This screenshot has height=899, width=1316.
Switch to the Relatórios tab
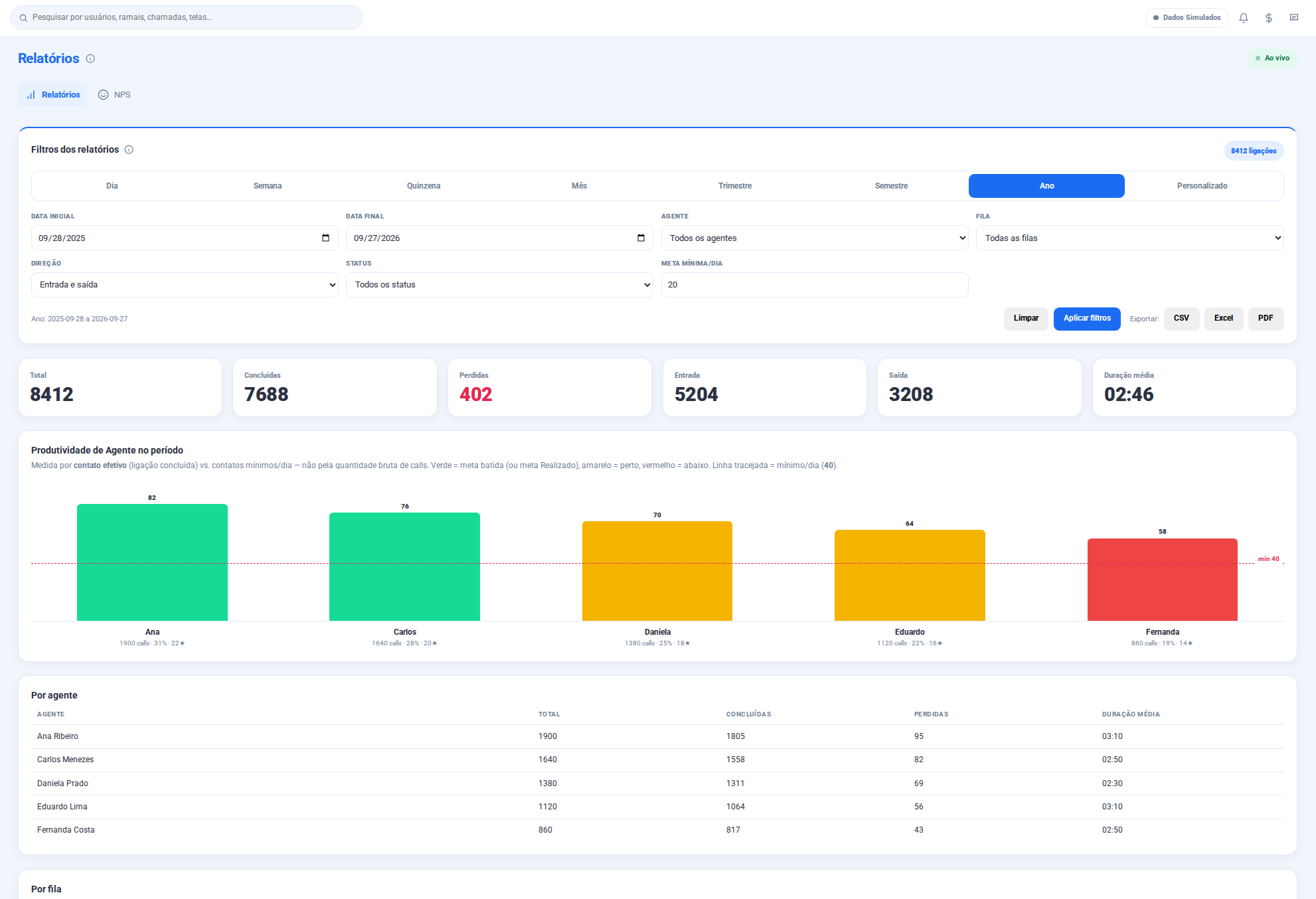pyautogui.click(x=53, y=95)
